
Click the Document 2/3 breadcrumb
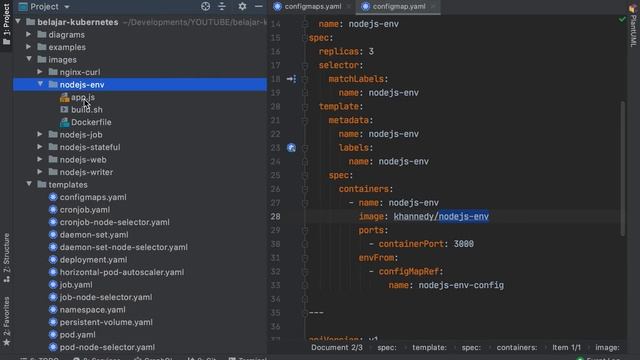click(337, 348)
